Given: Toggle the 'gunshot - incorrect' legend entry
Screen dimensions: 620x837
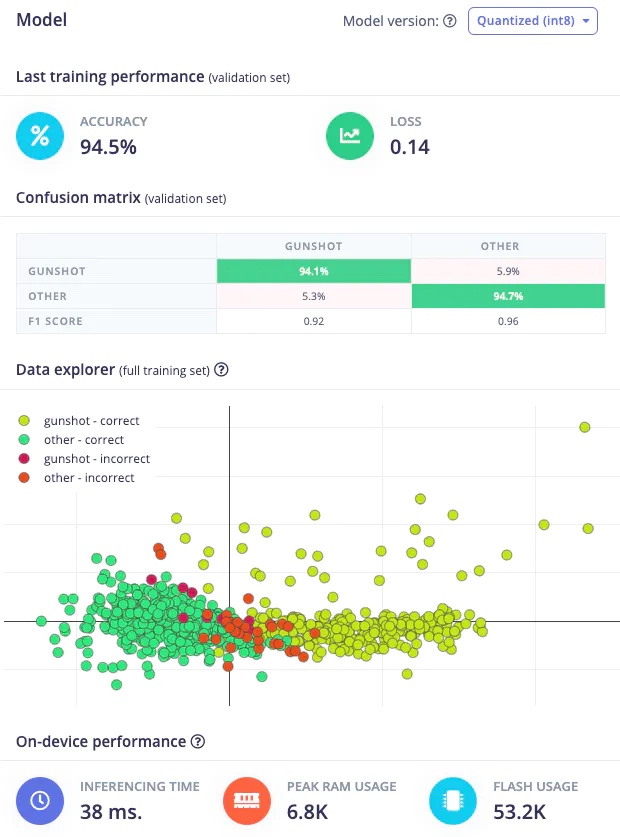Looking at the screenshot, I should (x=84, y=459).
